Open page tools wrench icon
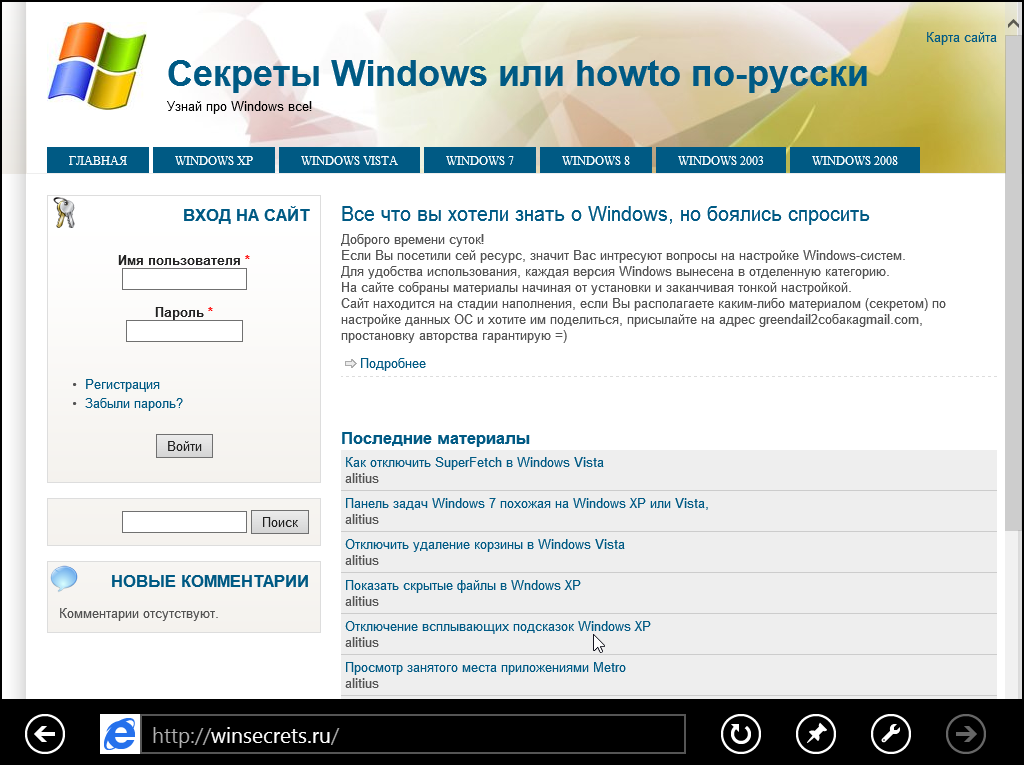Viewport: 1024px width, 765px height. (x=891, y=735)
